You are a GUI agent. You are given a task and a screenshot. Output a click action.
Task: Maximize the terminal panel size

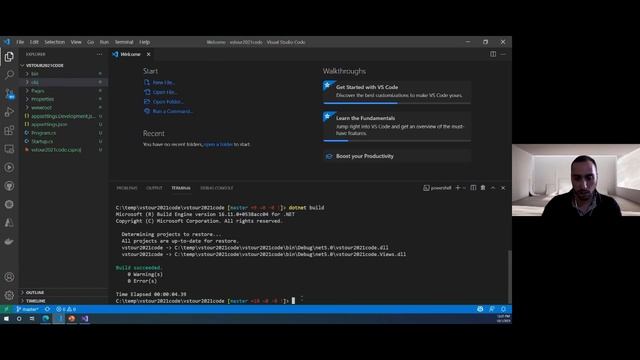coord(493,188)
